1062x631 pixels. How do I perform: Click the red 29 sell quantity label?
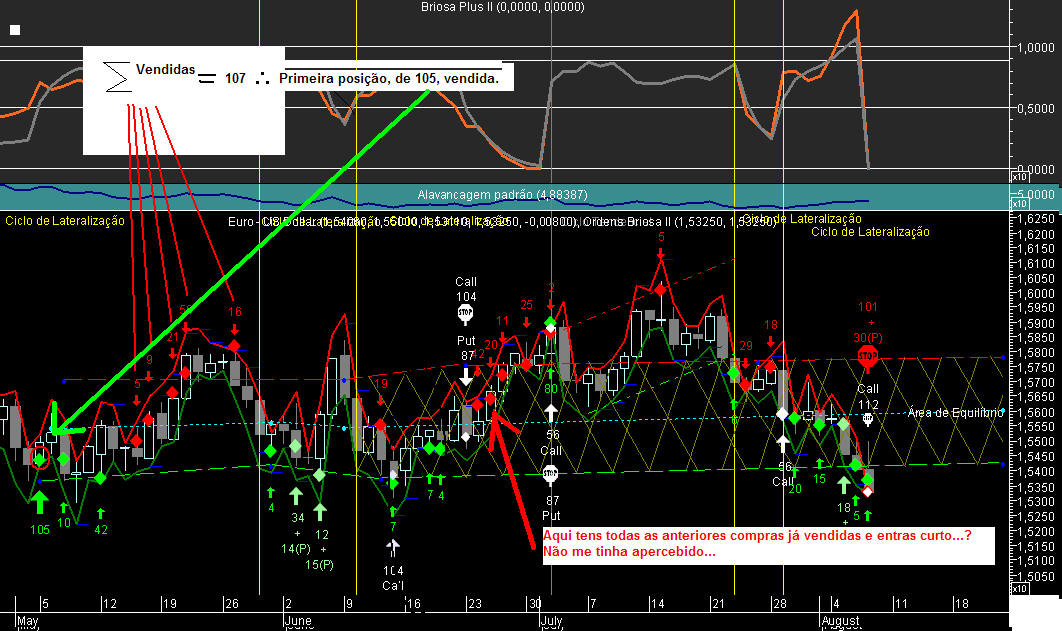tap(746, 346)
